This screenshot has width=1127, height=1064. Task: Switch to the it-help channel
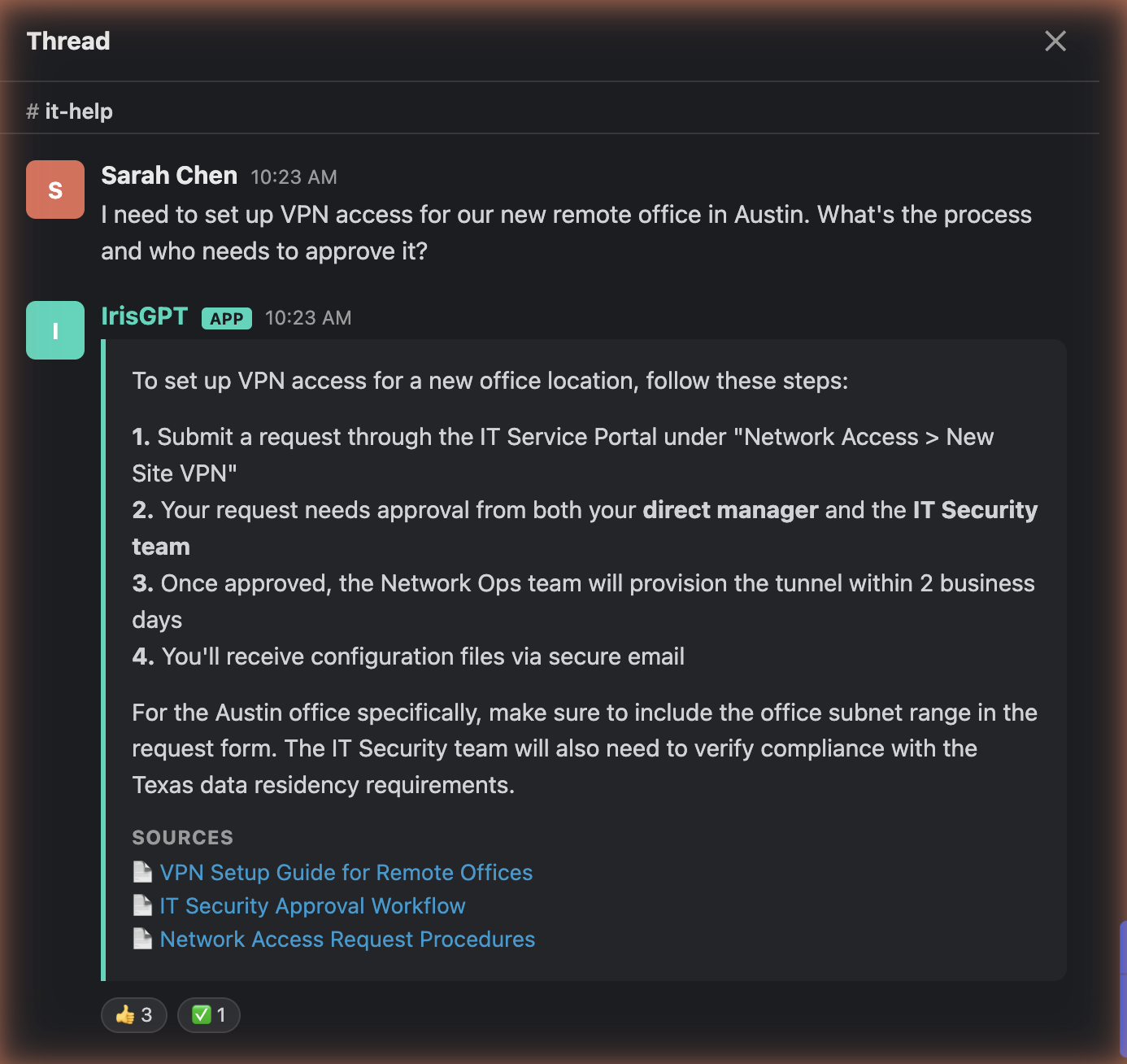click(80, 111)
